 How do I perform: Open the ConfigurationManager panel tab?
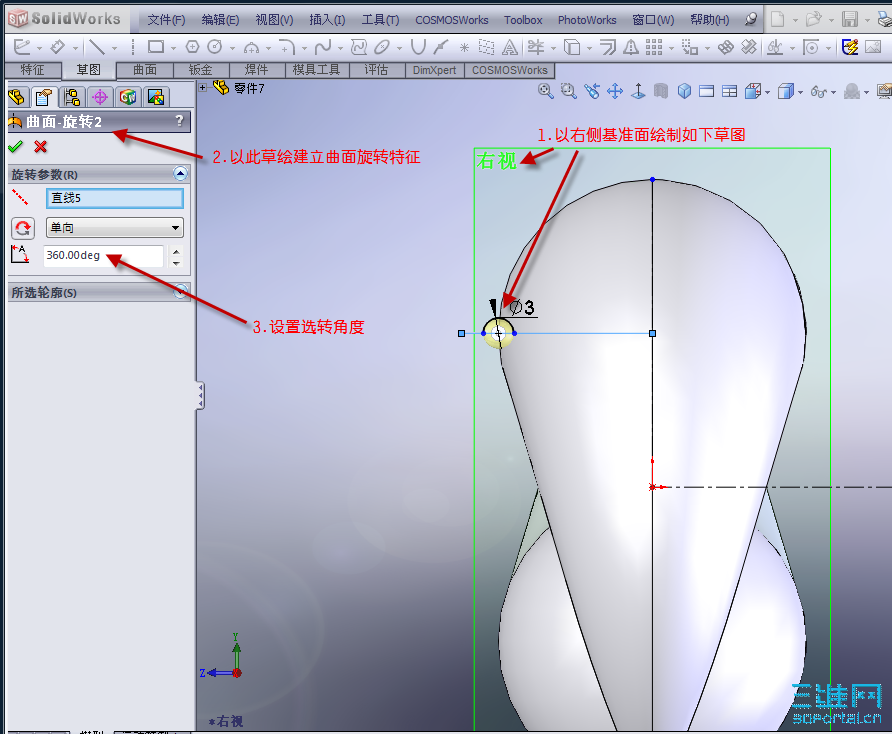coord(72,97)
